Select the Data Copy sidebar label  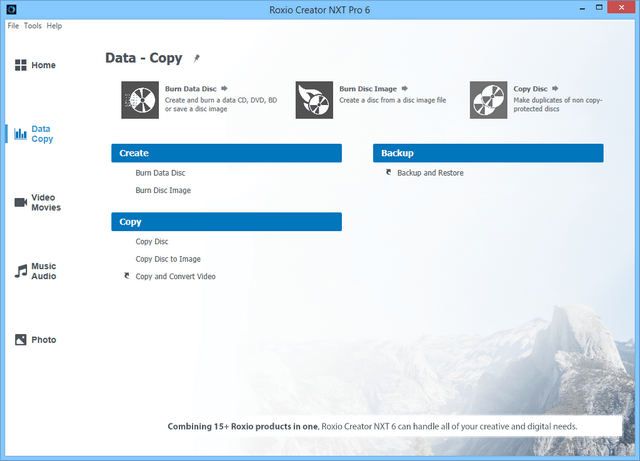point(42,134)
